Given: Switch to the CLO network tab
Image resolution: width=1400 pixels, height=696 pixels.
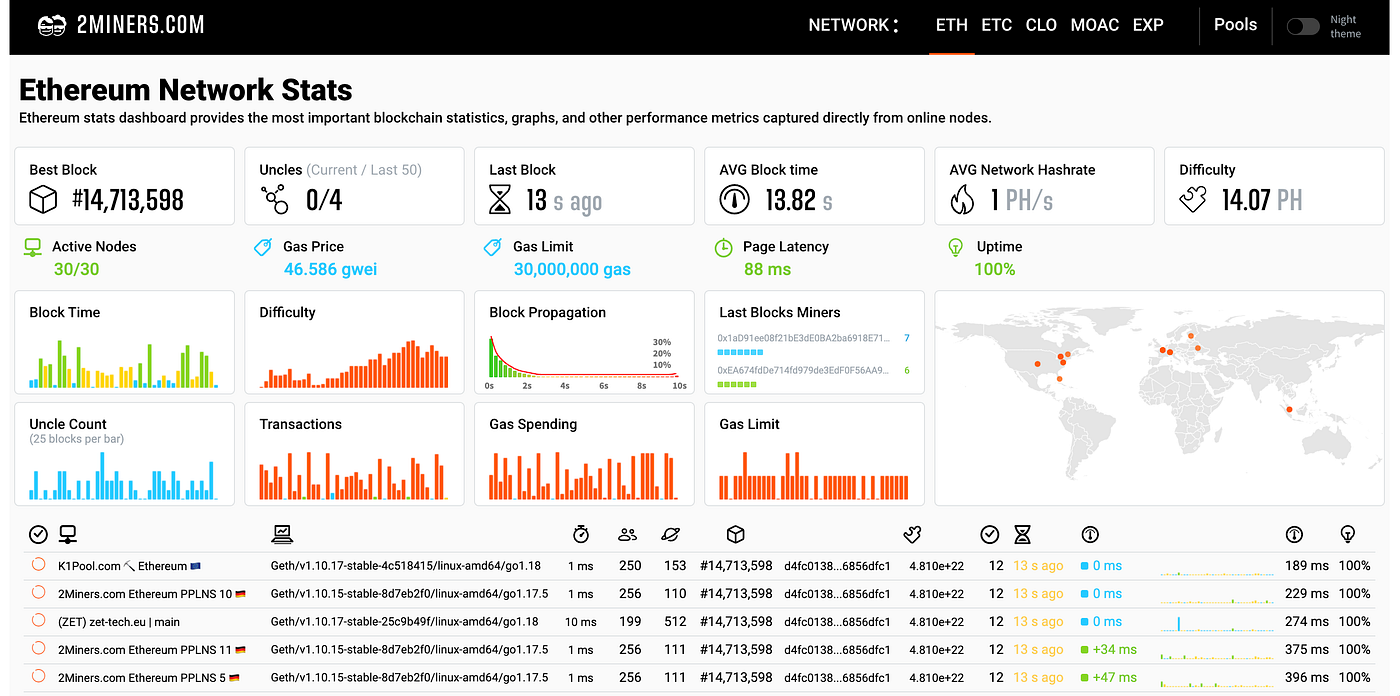Looking at the screenshot, I should coord(1041,25).
